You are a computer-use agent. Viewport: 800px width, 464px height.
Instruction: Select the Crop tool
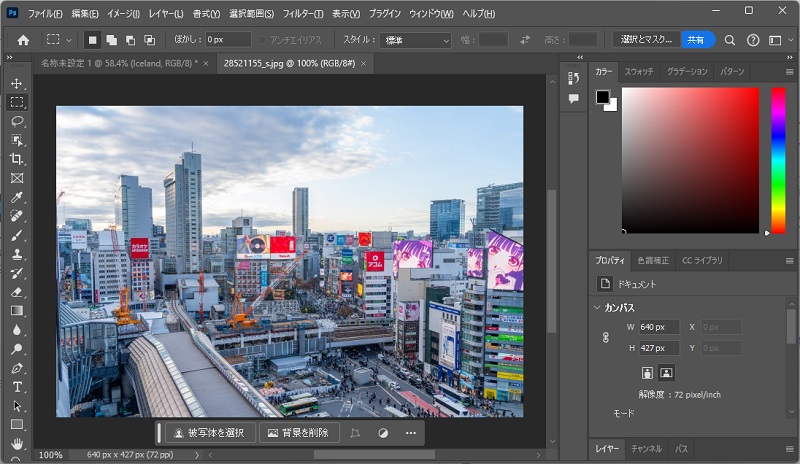tap(17, 159)
